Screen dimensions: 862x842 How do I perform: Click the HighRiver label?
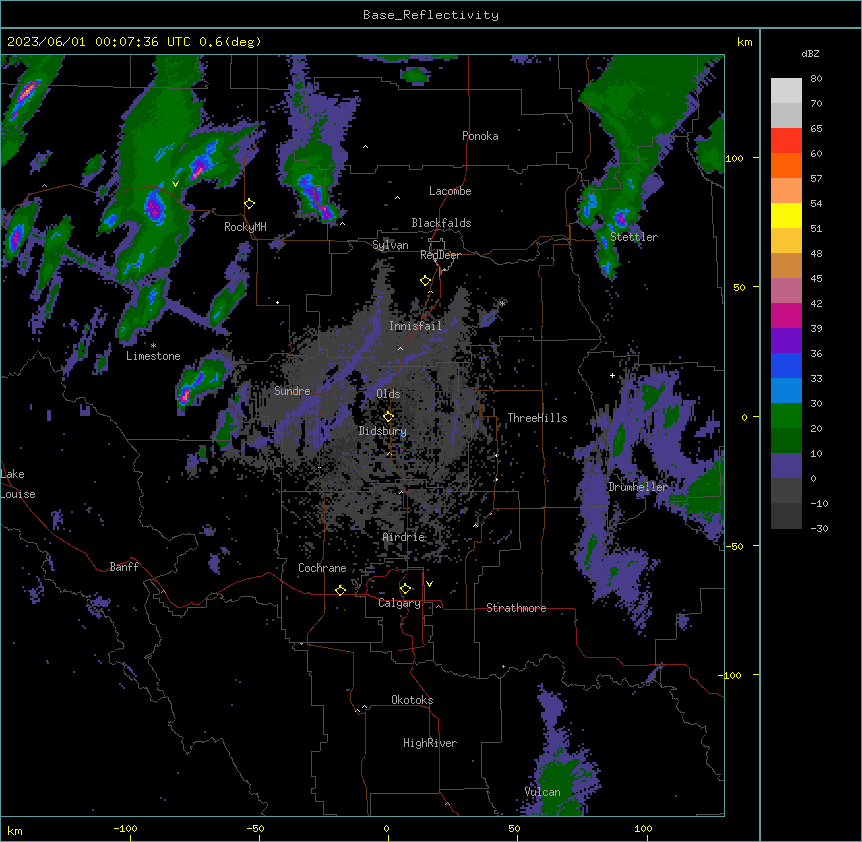(x=430, y=743)
